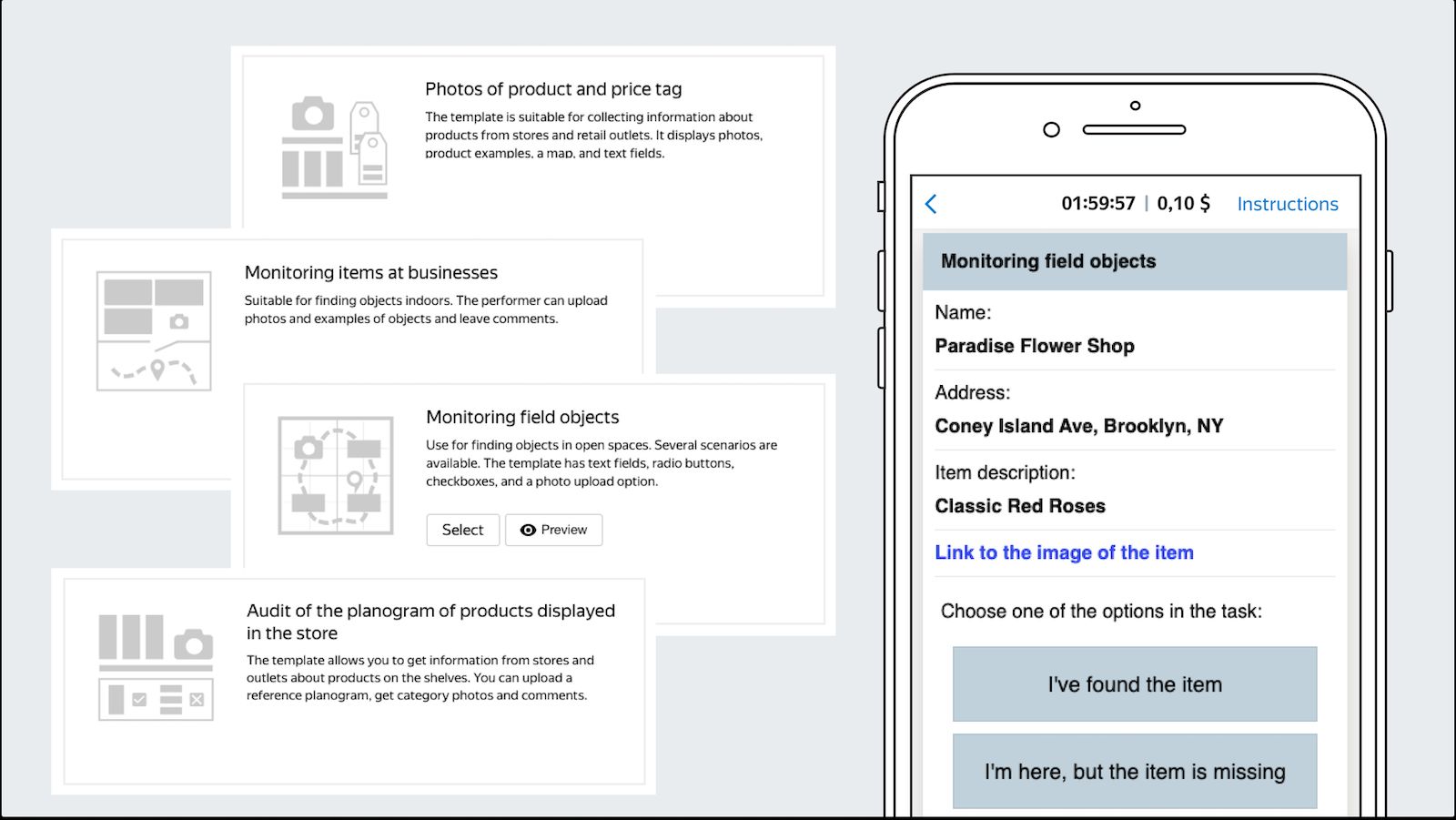
Task: Click the Paradise Flower Shop name
Action: coord(1035,346)
